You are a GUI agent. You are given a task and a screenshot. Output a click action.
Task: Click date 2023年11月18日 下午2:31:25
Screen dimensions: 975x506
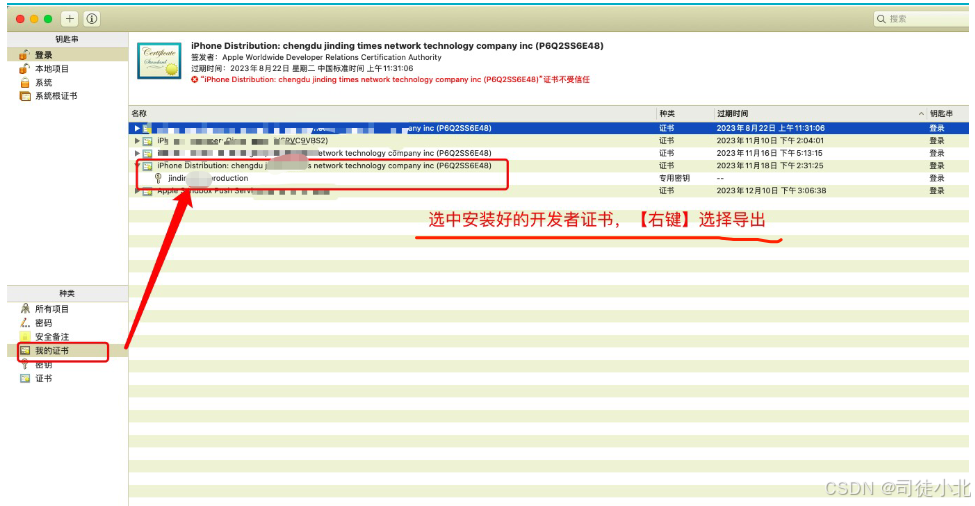(x=770, y=166)
